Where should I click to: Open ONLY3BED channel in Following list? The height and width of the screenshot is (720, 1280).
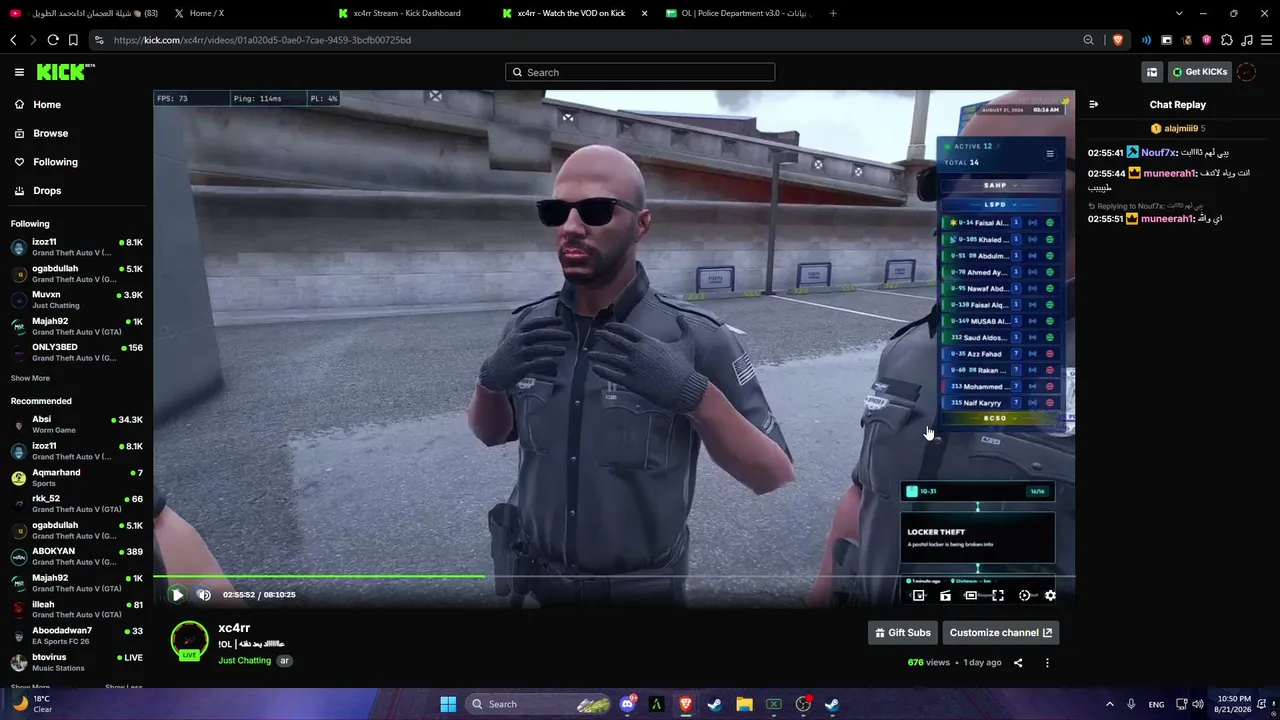[x=77, y=352]
